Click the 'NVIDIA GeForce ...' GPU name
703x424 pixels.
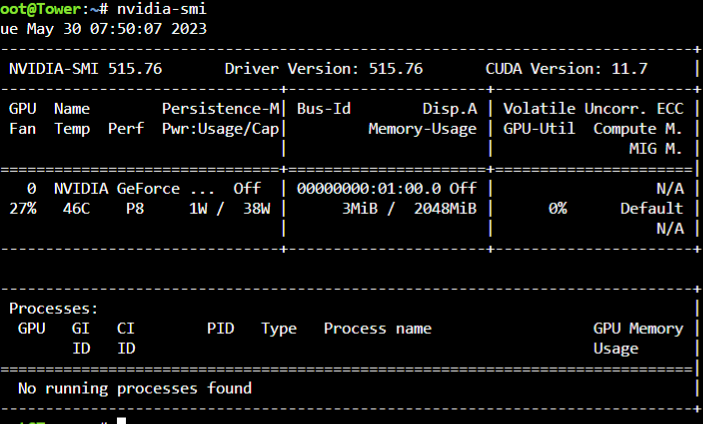click(x=134, y=189)
